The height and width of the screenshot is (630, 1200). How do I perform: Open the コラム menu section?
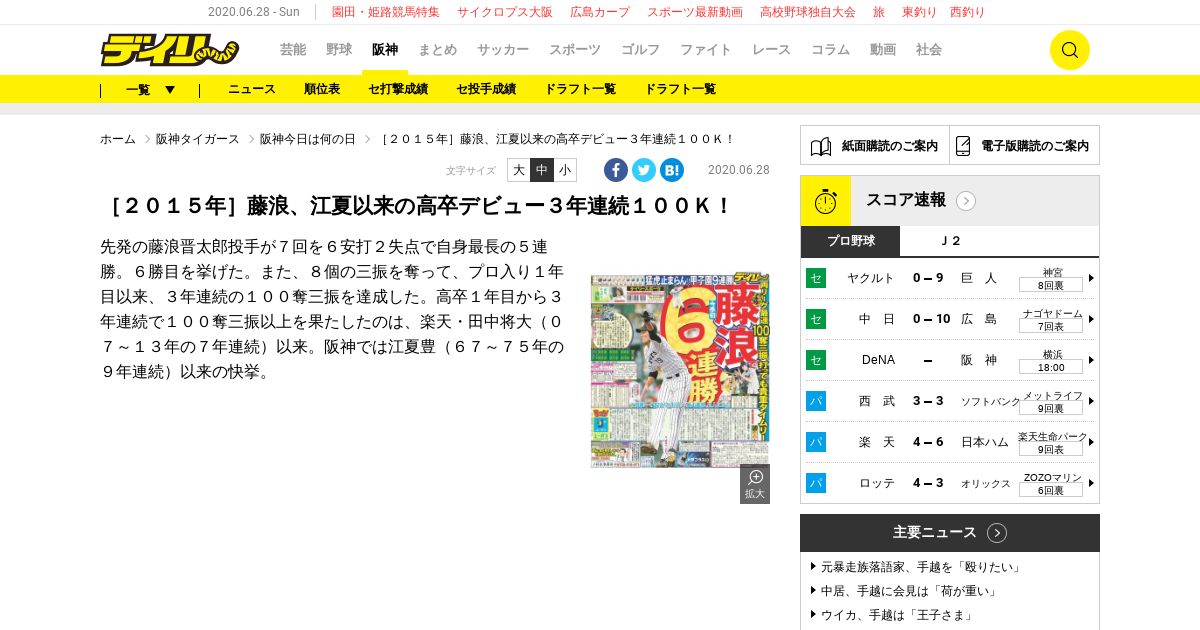pos(830,49)
